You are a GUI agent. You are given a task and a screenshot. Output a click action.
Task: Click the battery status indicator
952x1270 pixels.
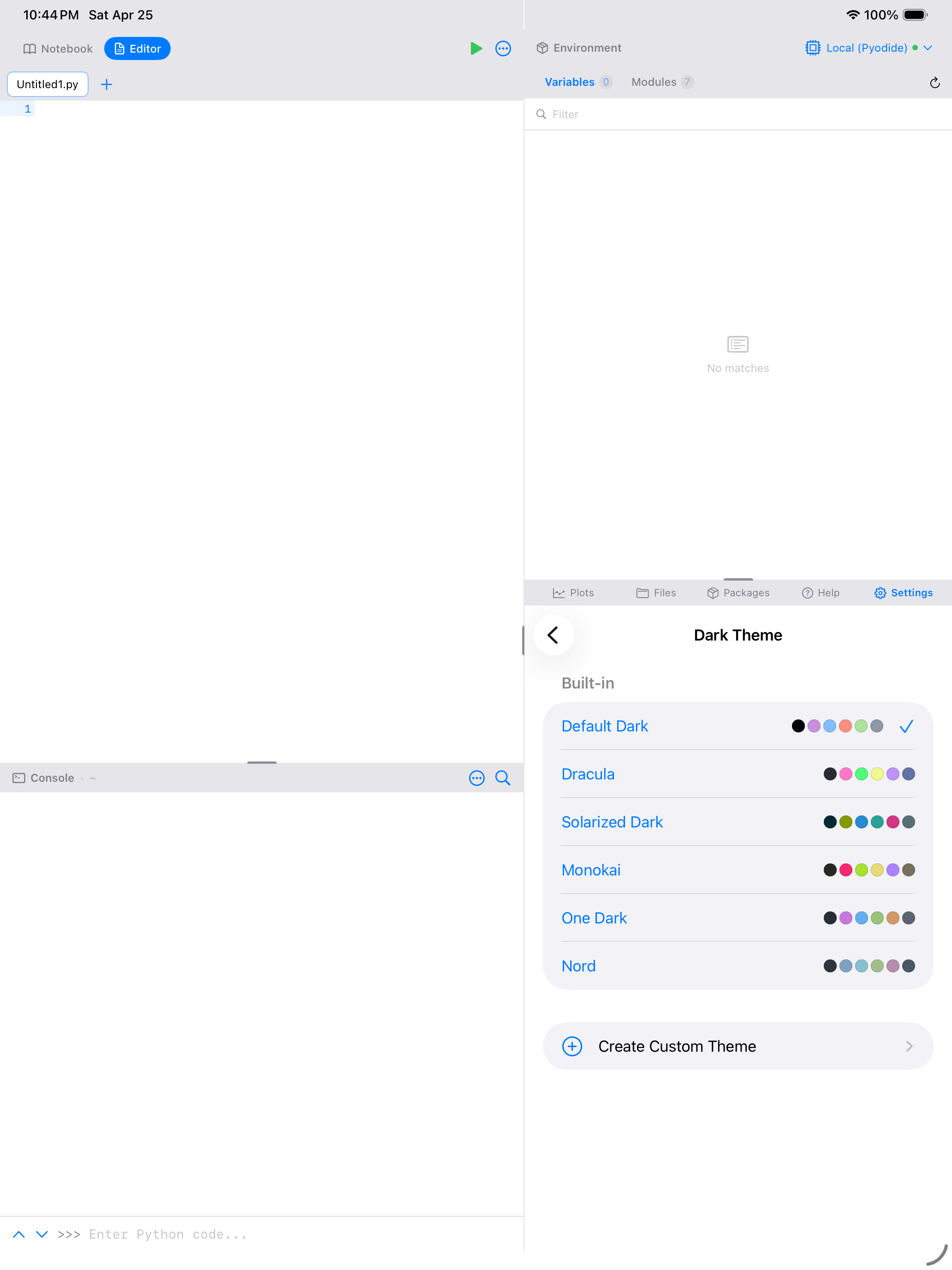(x=915, y=15)
